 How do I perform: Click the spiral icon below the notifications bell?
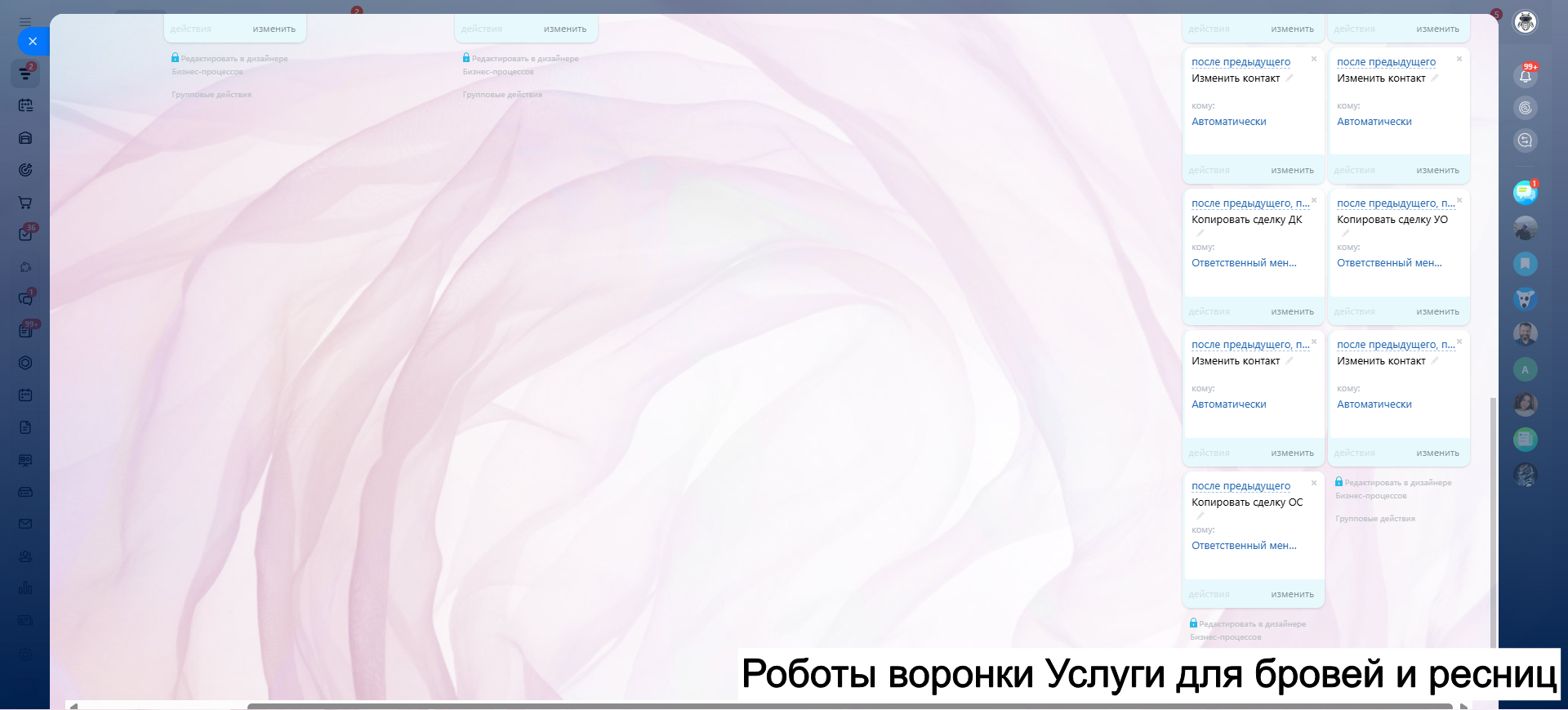1525,108
